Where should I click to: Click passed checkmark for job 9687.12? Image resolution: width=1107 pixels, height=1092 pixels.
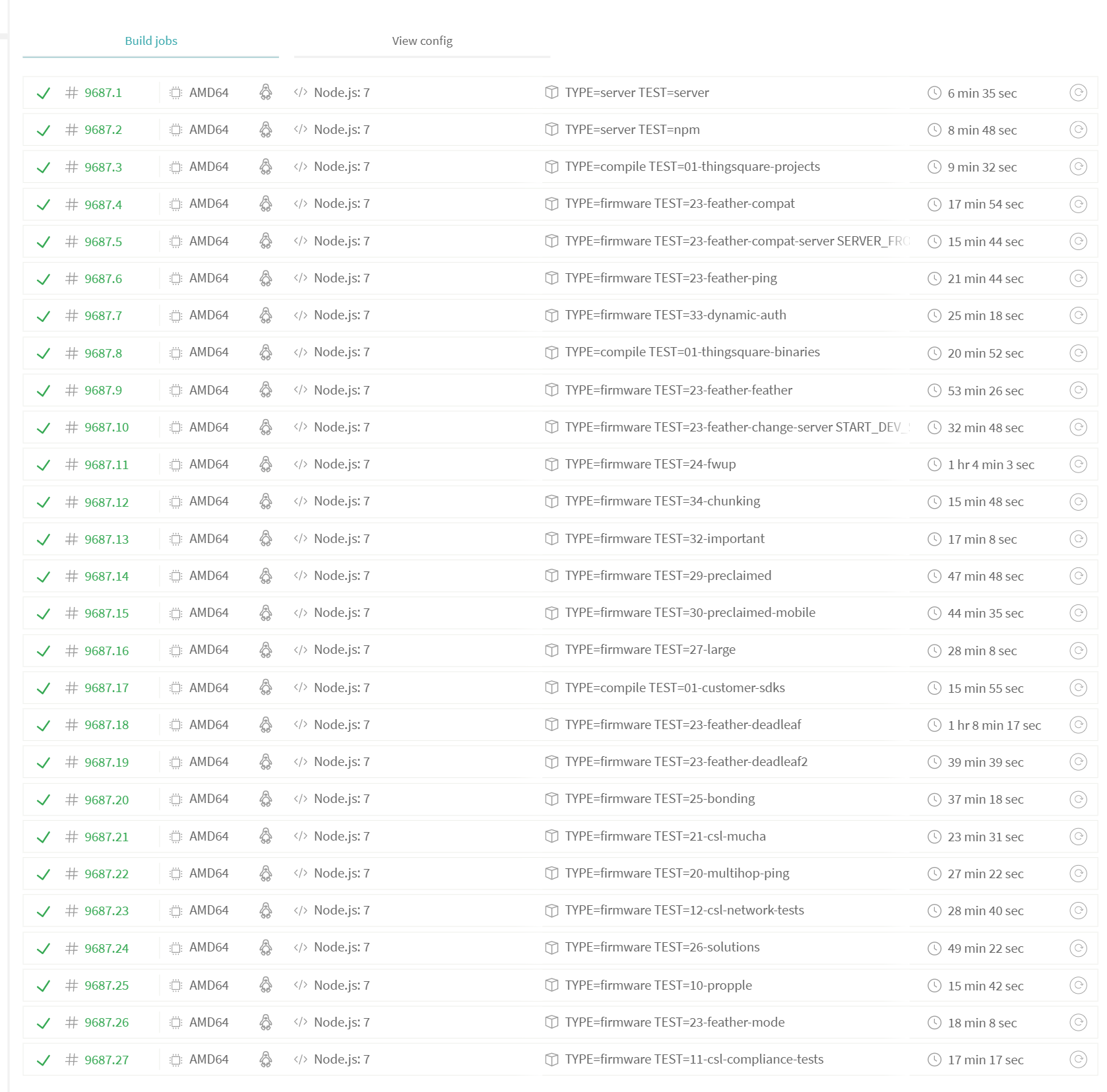(x=44, y=502)
